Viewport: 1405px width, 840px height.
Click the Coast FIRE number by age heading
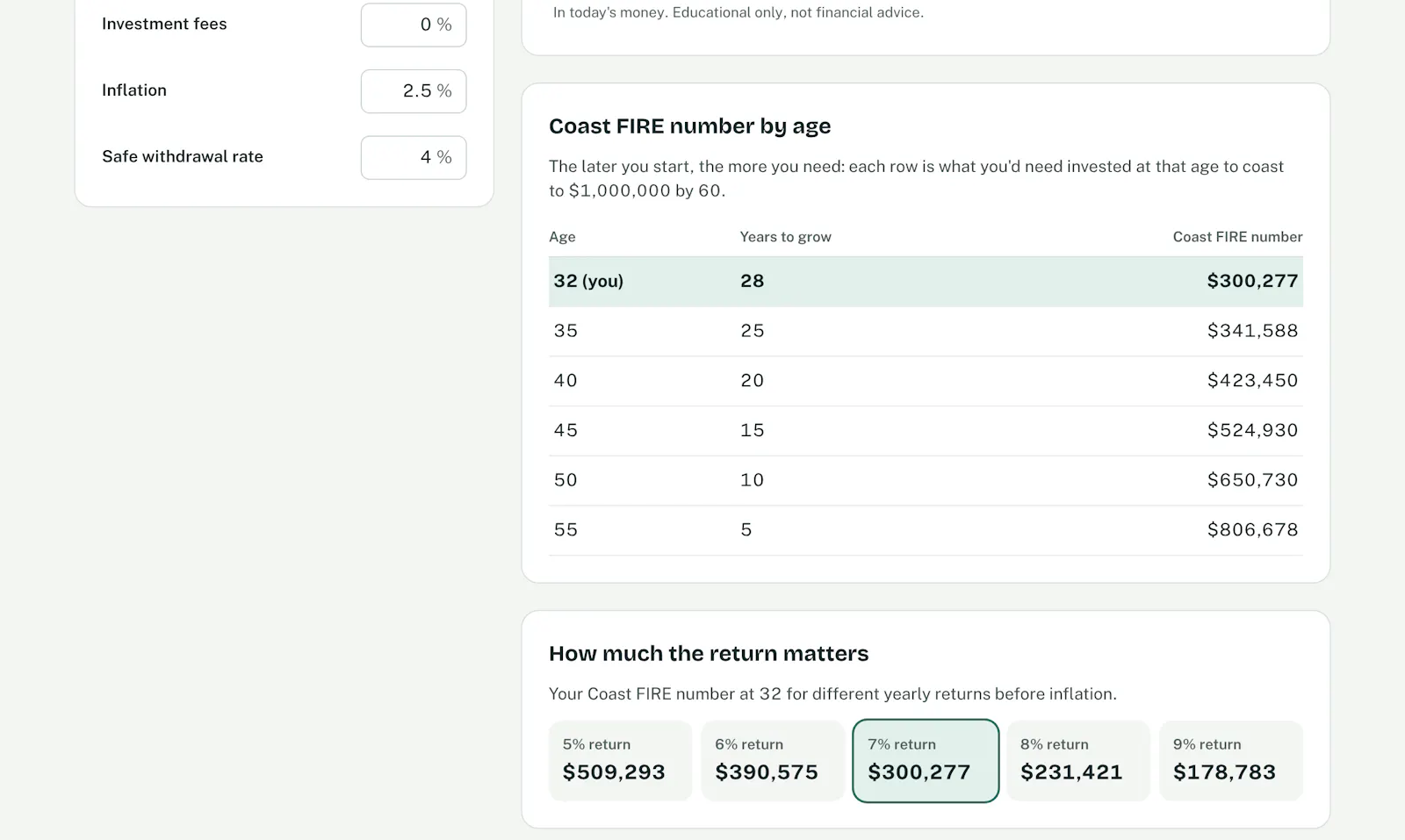pos(689,126)
